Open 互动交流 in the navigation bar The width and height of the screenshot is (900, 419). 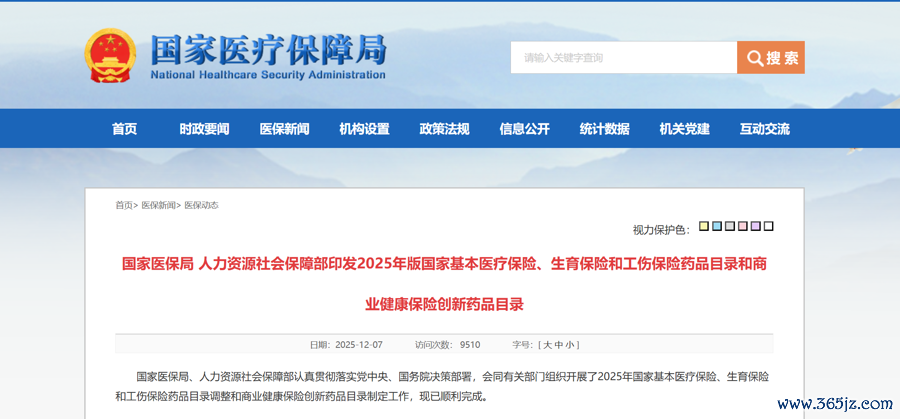tap(764, 129)
